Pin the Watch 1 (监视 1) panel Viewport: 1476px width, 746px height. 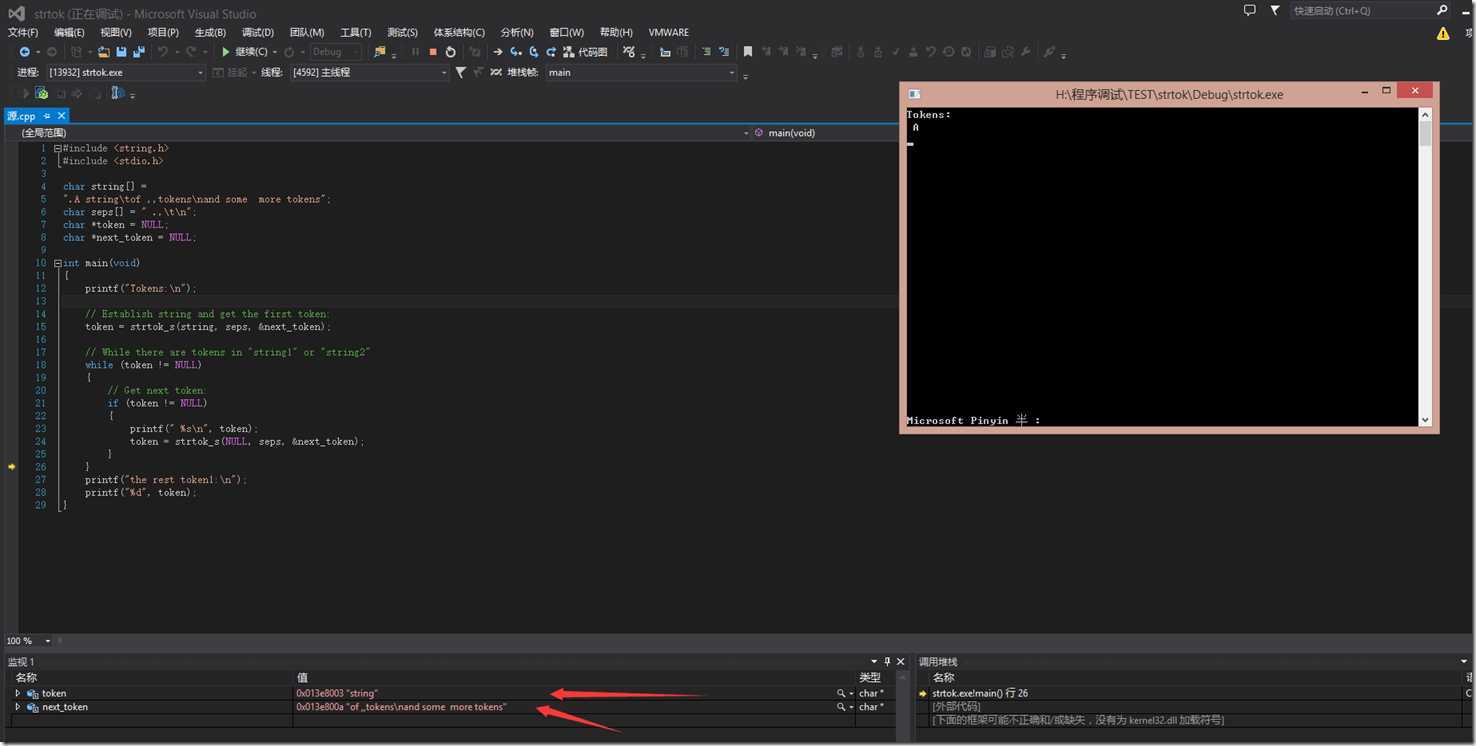coord(887,662)
